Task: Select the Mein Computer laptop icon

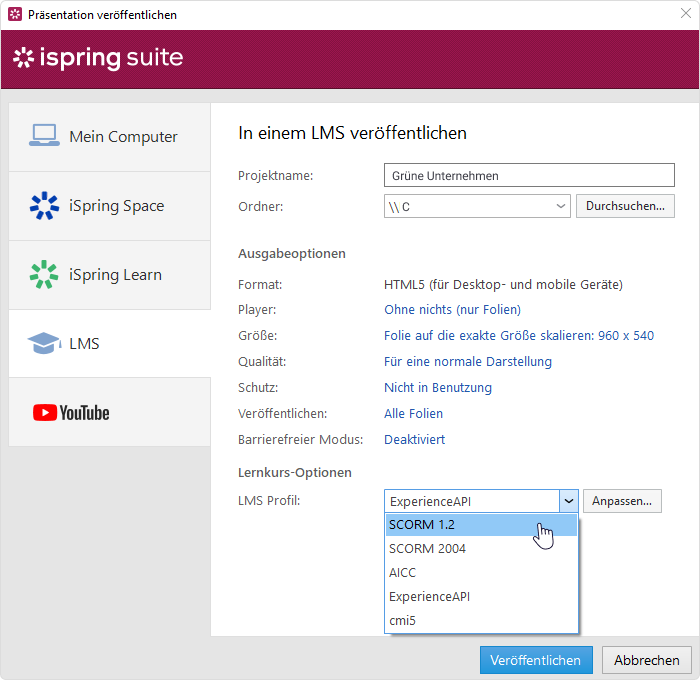Action: (44, 135)
